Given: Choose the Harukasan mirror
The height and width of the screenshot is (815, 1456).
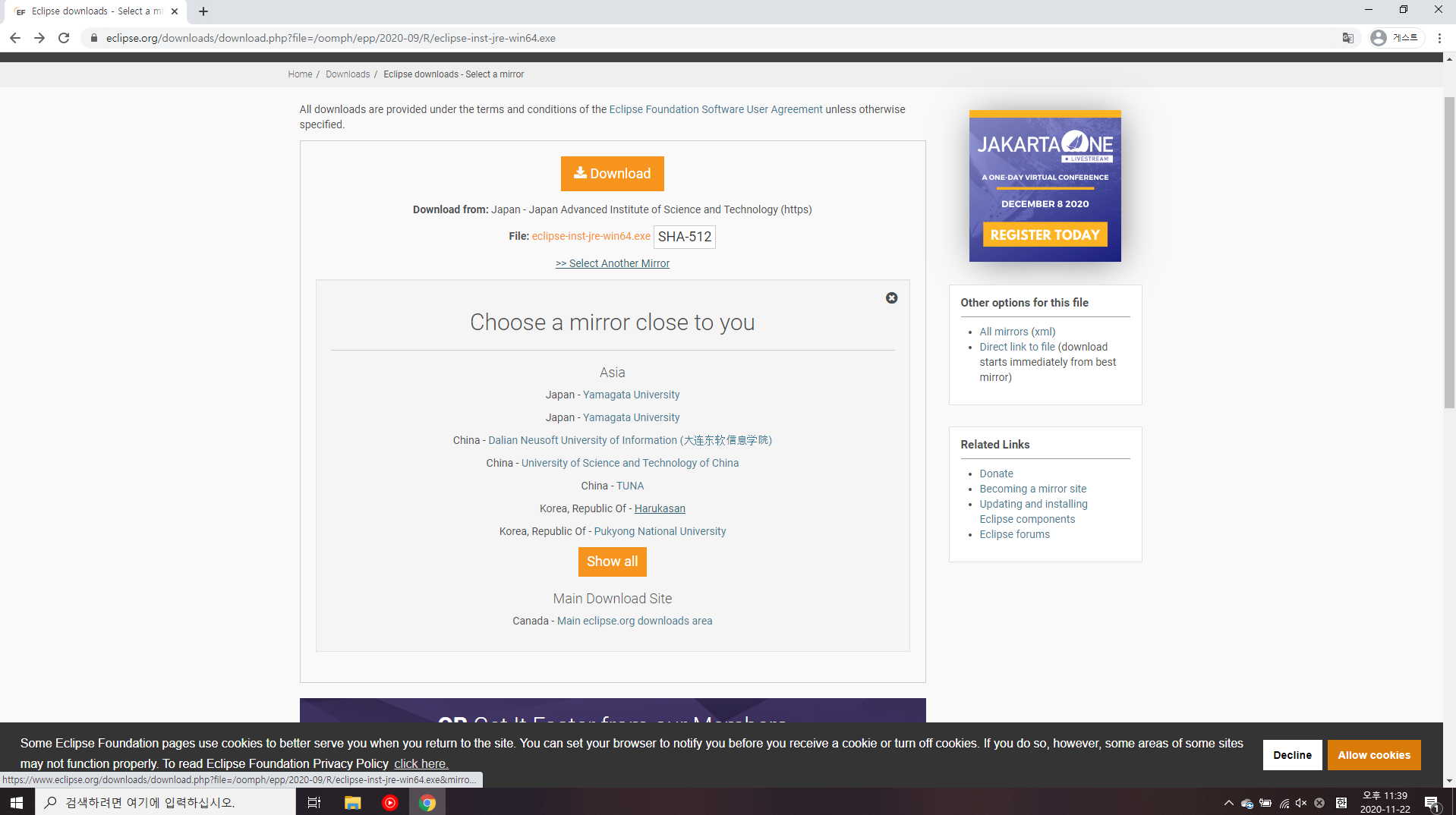Looking at the screenshot, I should click(660, 508).
